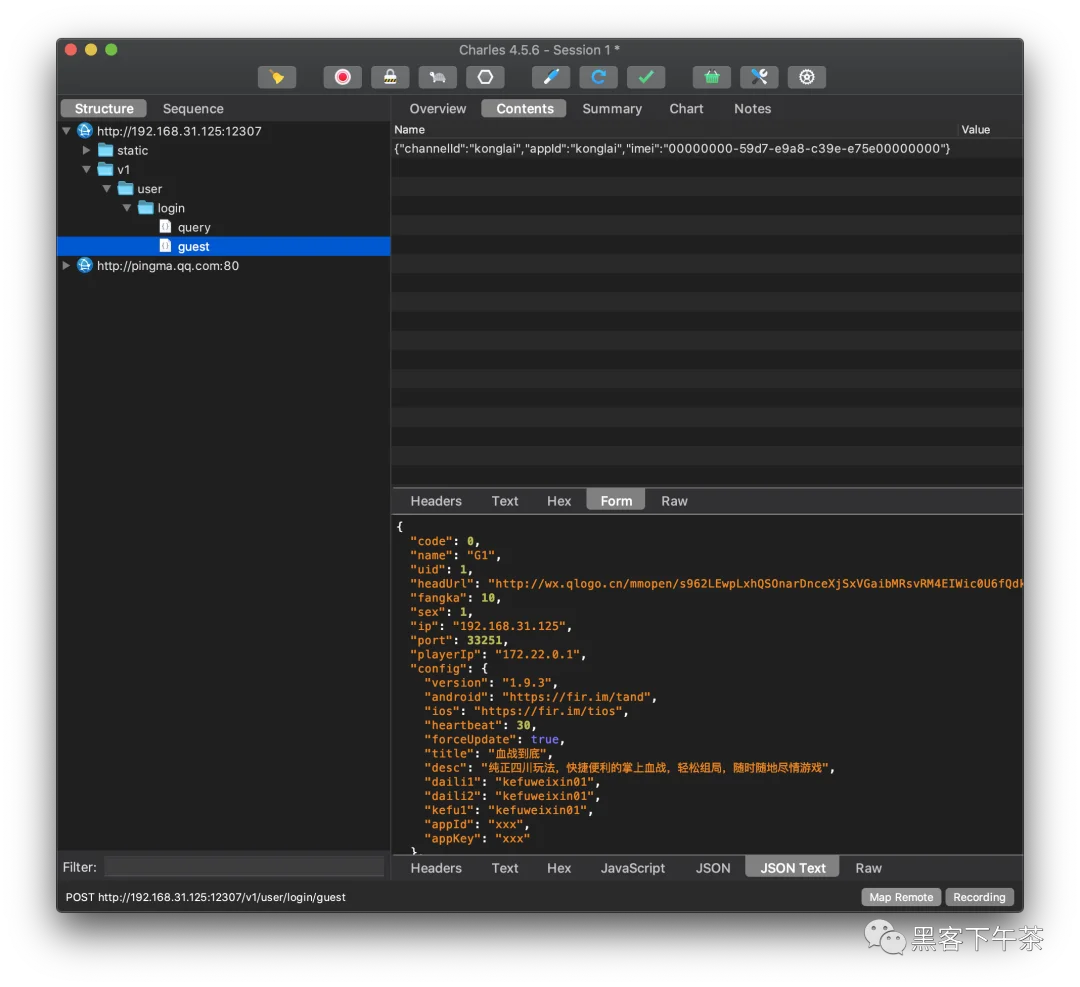
Task: Collapse the v1 folder
Action: [86, 169]
